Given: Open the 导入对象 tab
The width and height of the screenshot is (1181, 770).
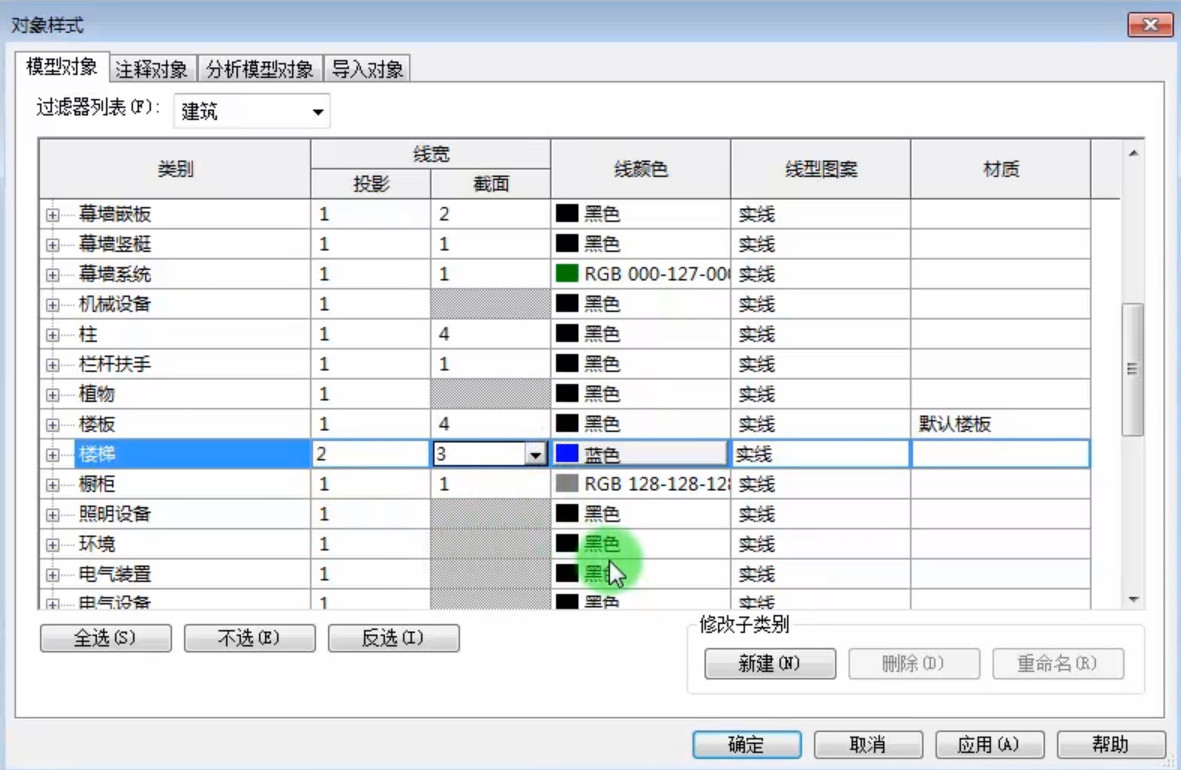Looking at the screenshot, I should 368,69.
